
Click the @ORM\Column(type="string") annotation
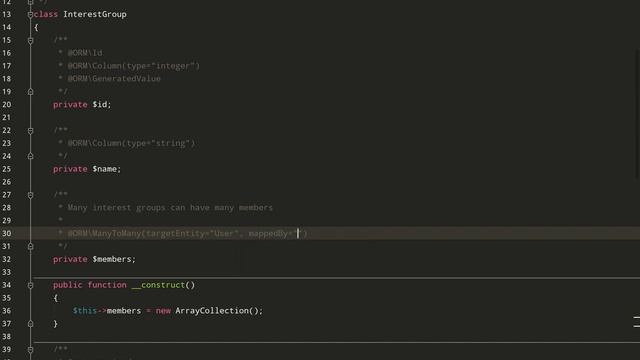(x=131, y=143)
